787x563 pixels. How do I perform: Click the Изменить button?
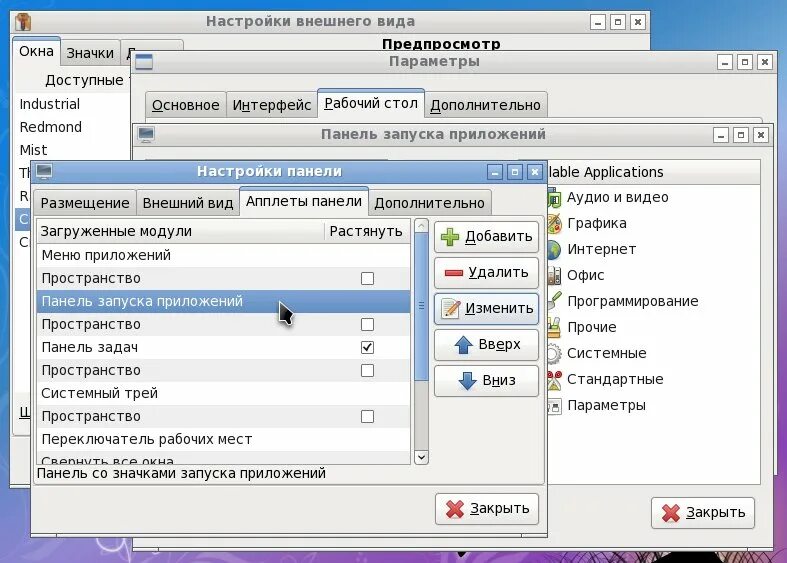[486, 308]
